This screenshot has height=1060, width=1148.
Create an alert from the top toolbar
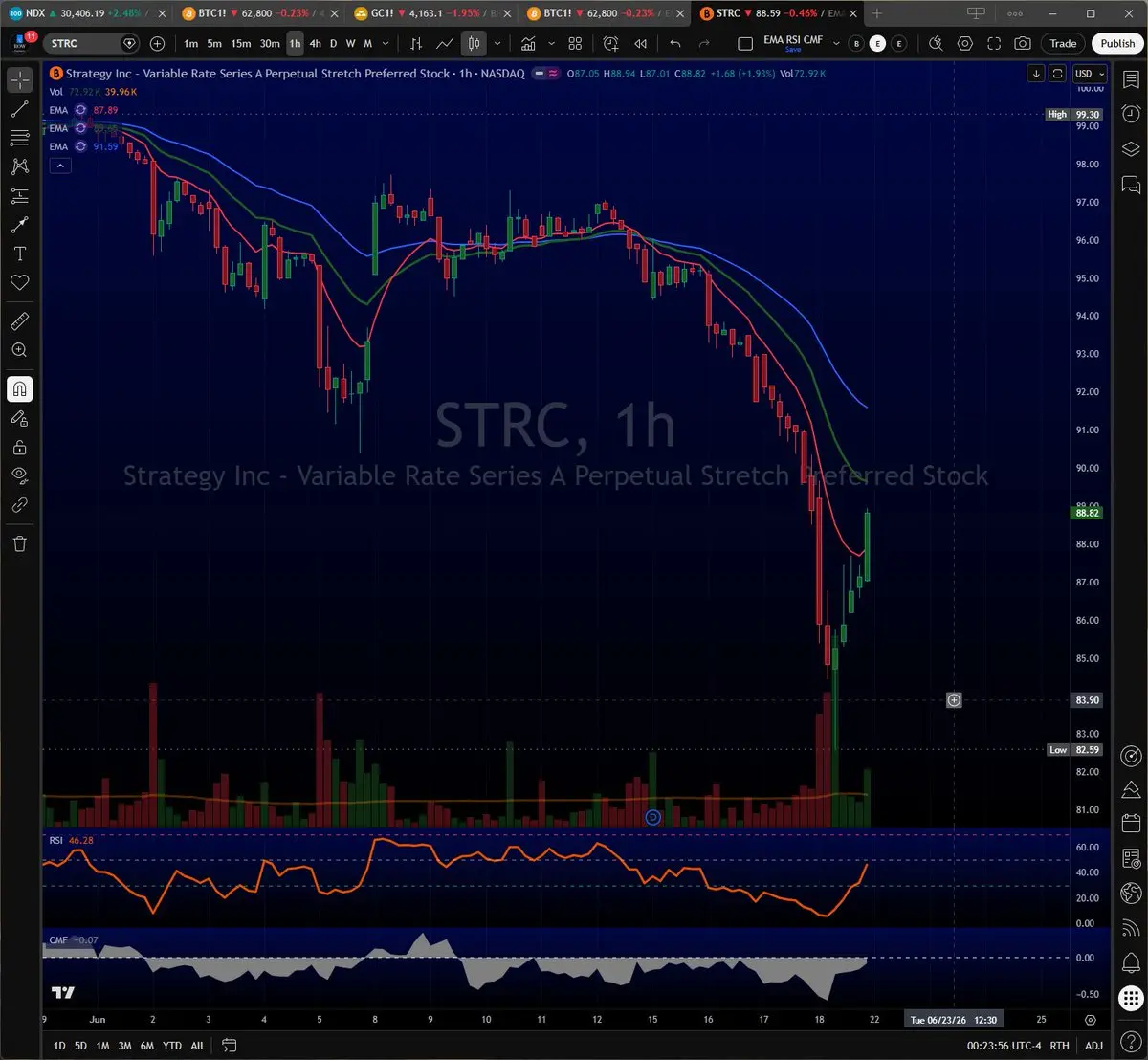pos(611,44)
